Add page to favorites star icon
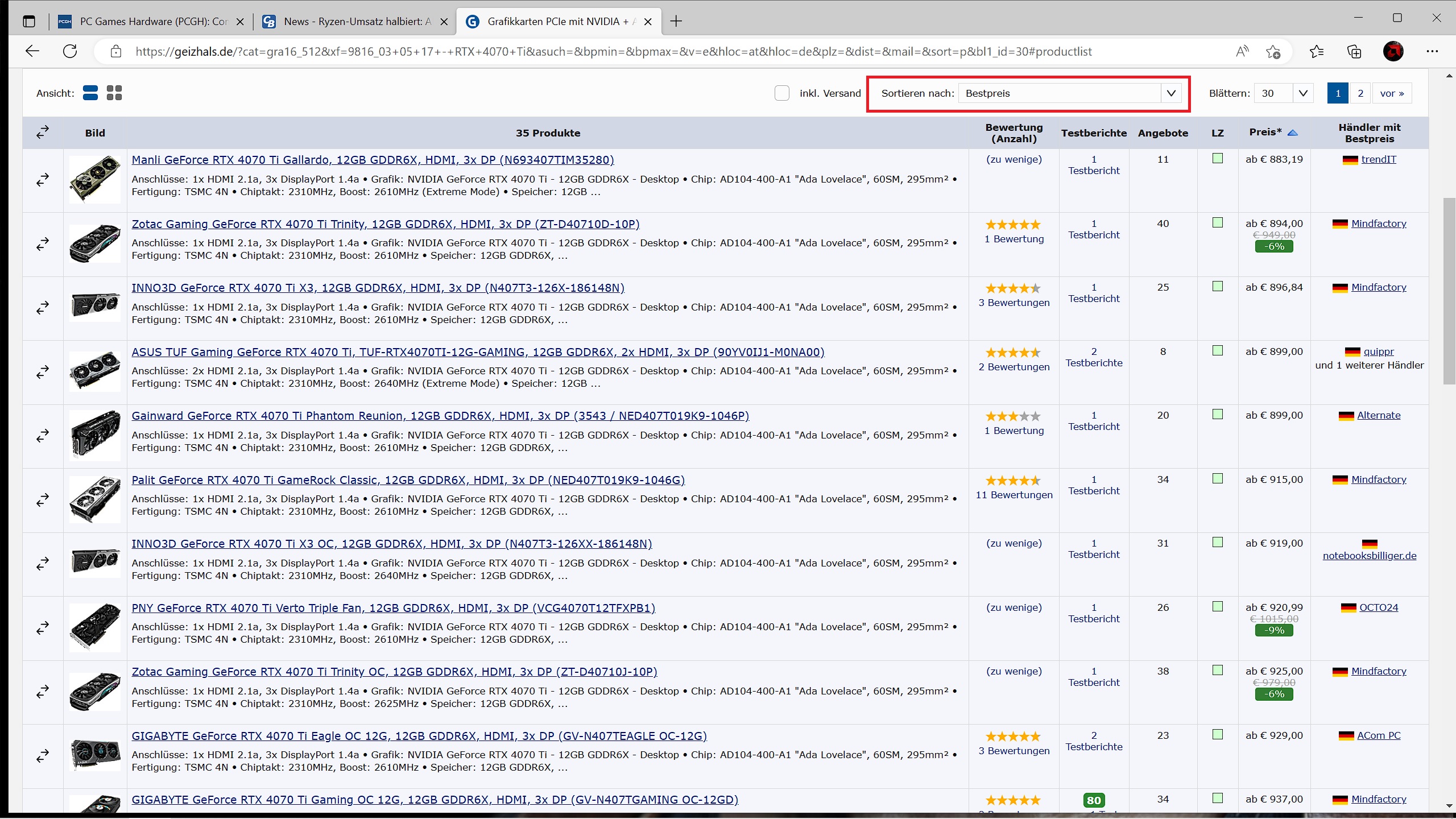This screenshot has height=819, width=1456. click(1273, 52)
